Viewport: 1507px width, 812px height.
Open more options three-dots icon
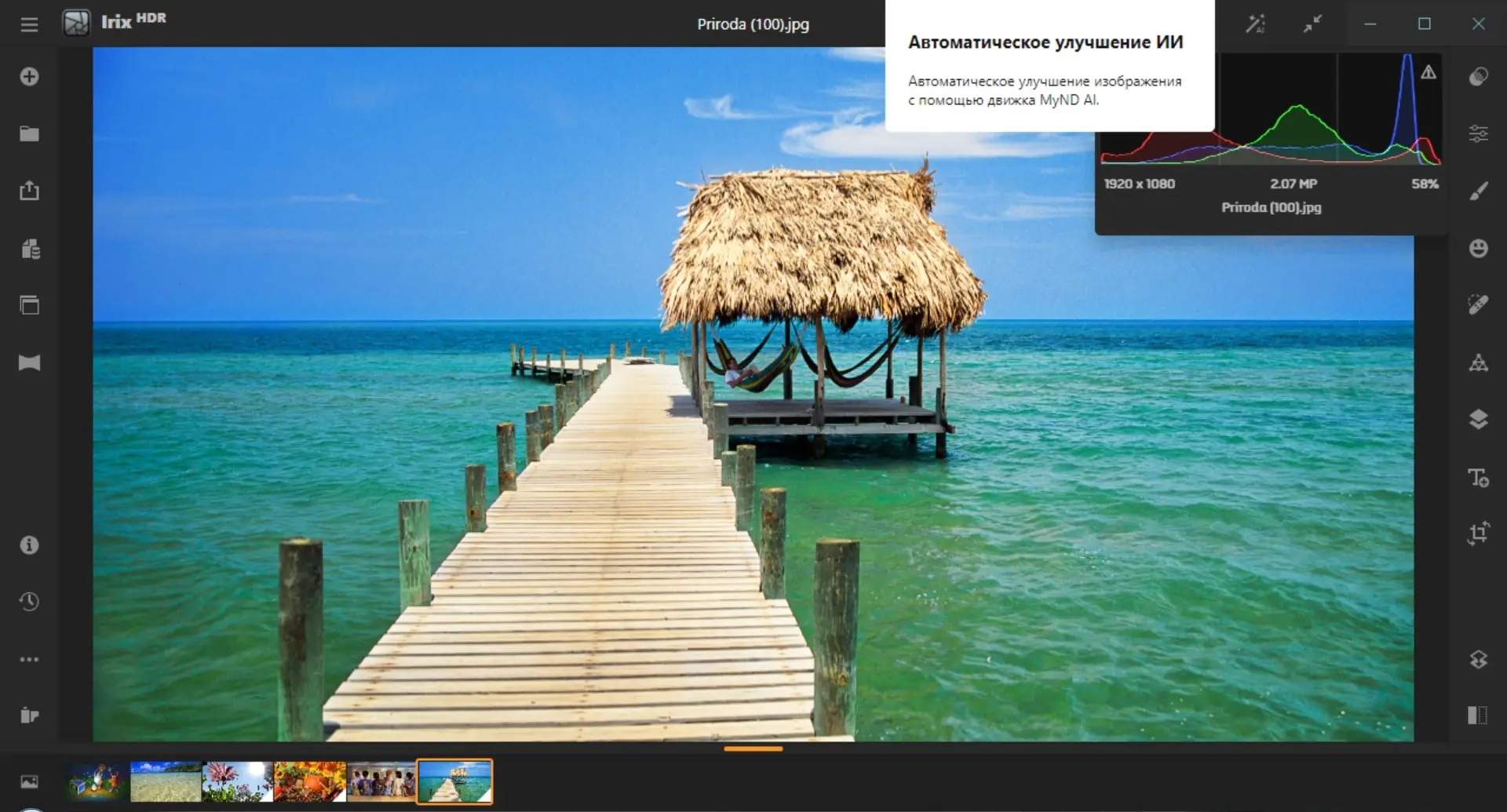click(x=29, y=660)
